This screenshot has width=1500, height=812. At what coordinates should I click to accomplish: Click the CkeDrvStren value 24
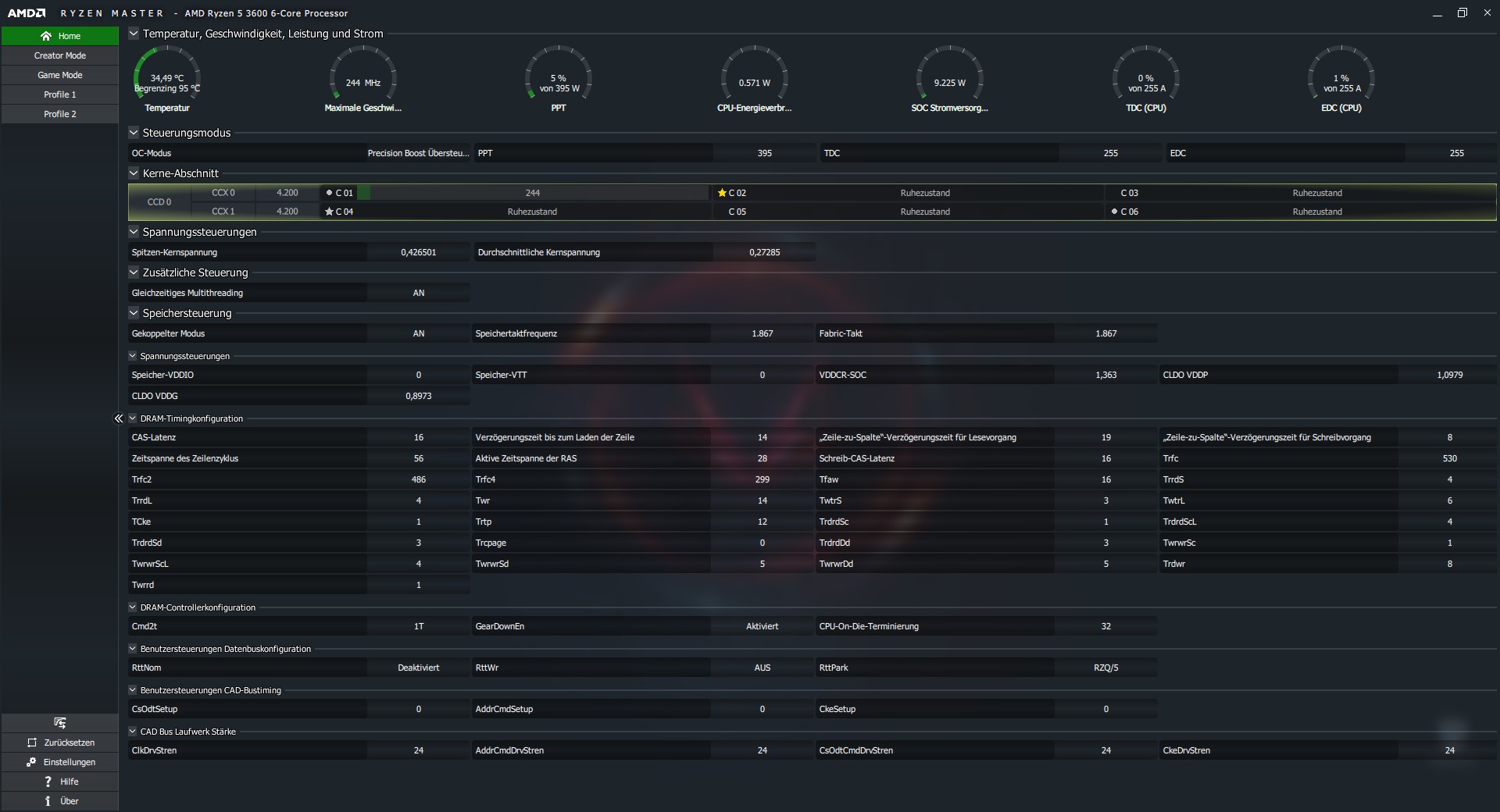click(x=1450, y=750)
